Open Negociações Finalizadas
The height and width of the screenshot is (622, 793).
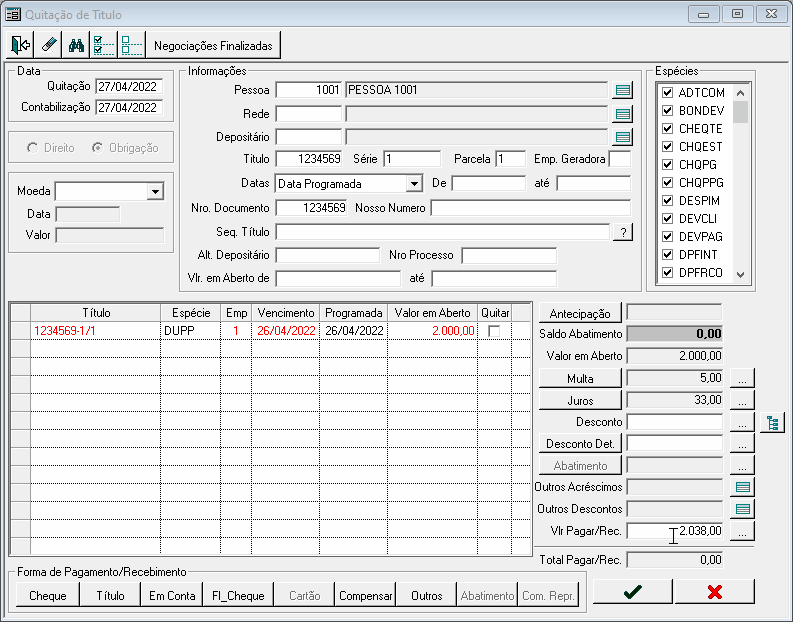tap(213, 46)
